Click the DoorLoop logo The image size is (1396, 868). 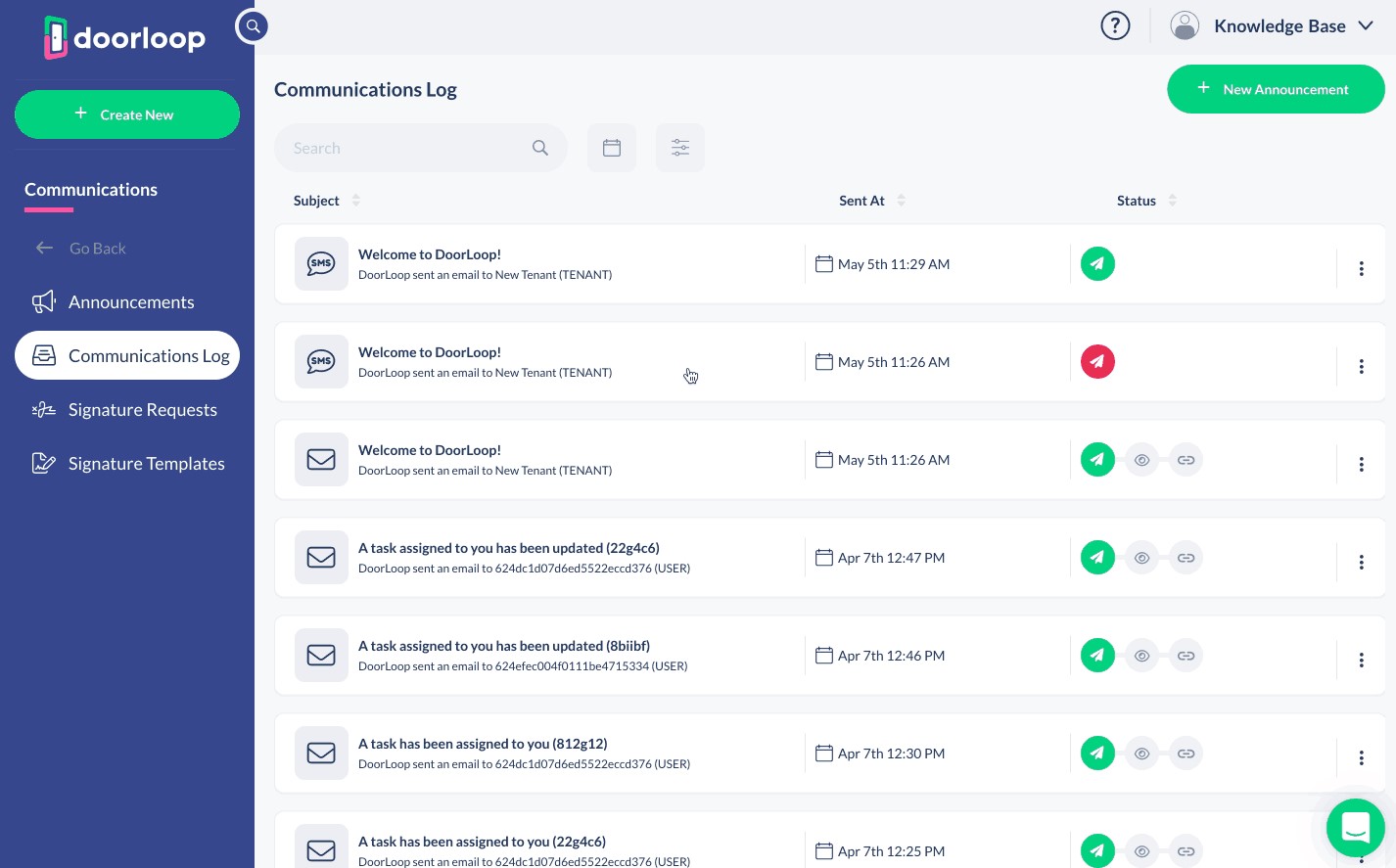tap(124, 38)
